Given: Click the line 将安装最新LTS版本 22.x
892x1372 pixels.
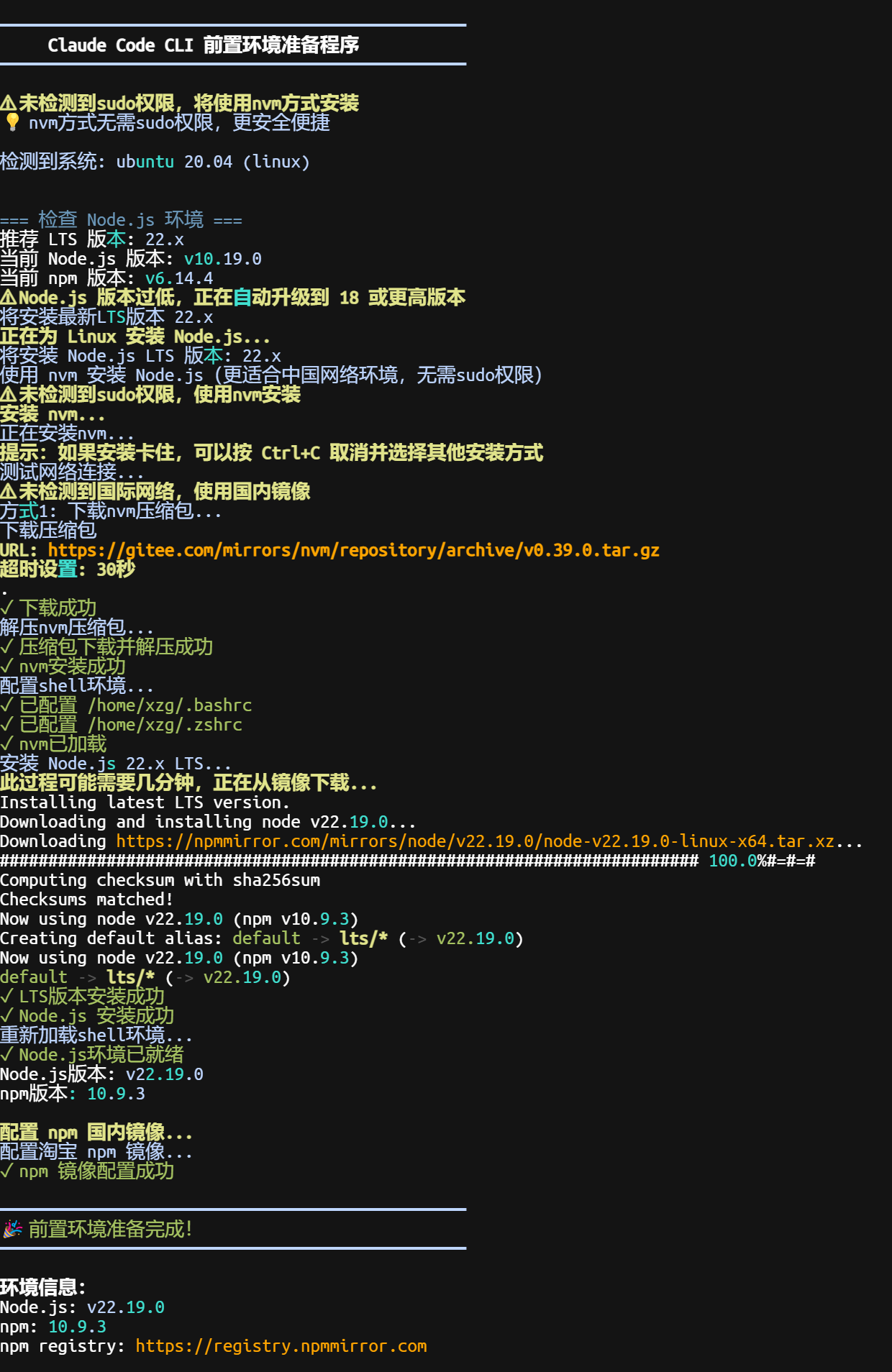Looking at the screenshot, I should [106, 317].
